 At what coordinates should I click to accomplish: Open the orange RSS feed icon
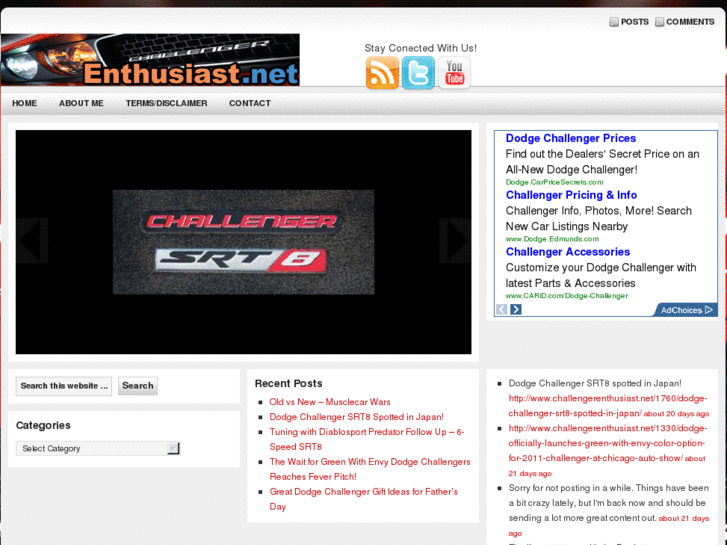click(x=382, y=73)
